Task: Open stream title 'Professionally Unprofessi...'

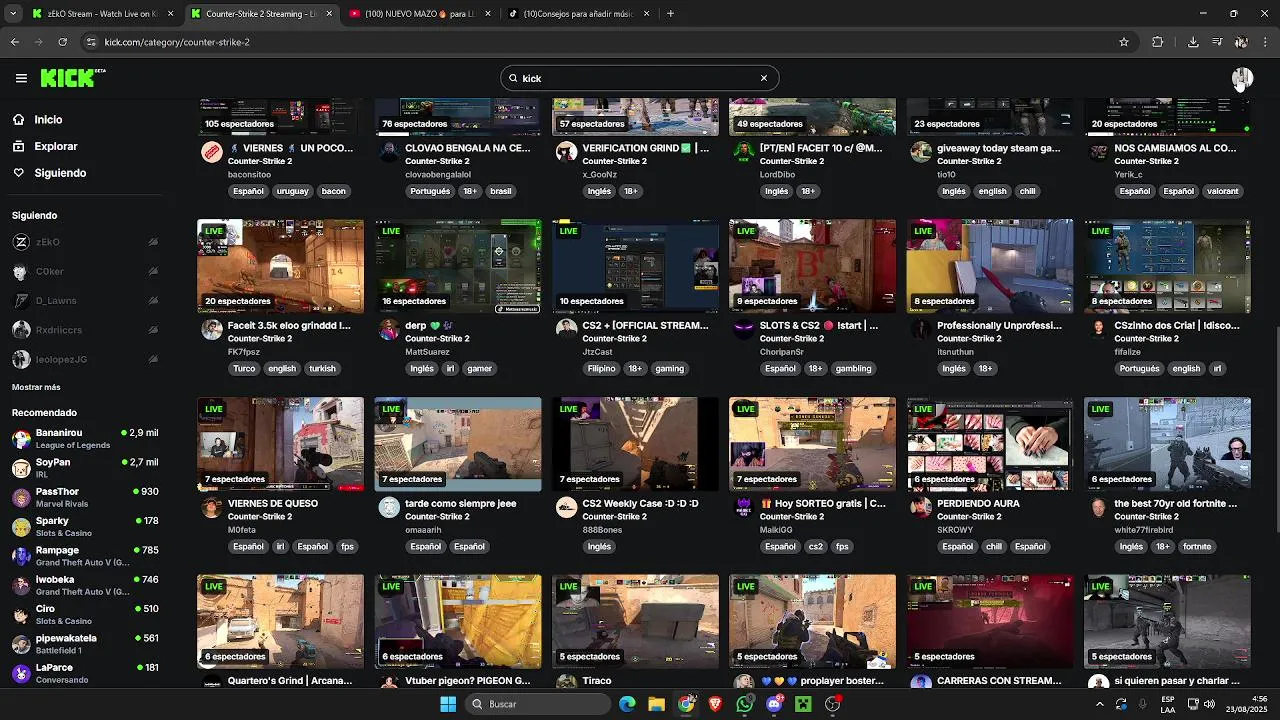Action: (999, 326)
